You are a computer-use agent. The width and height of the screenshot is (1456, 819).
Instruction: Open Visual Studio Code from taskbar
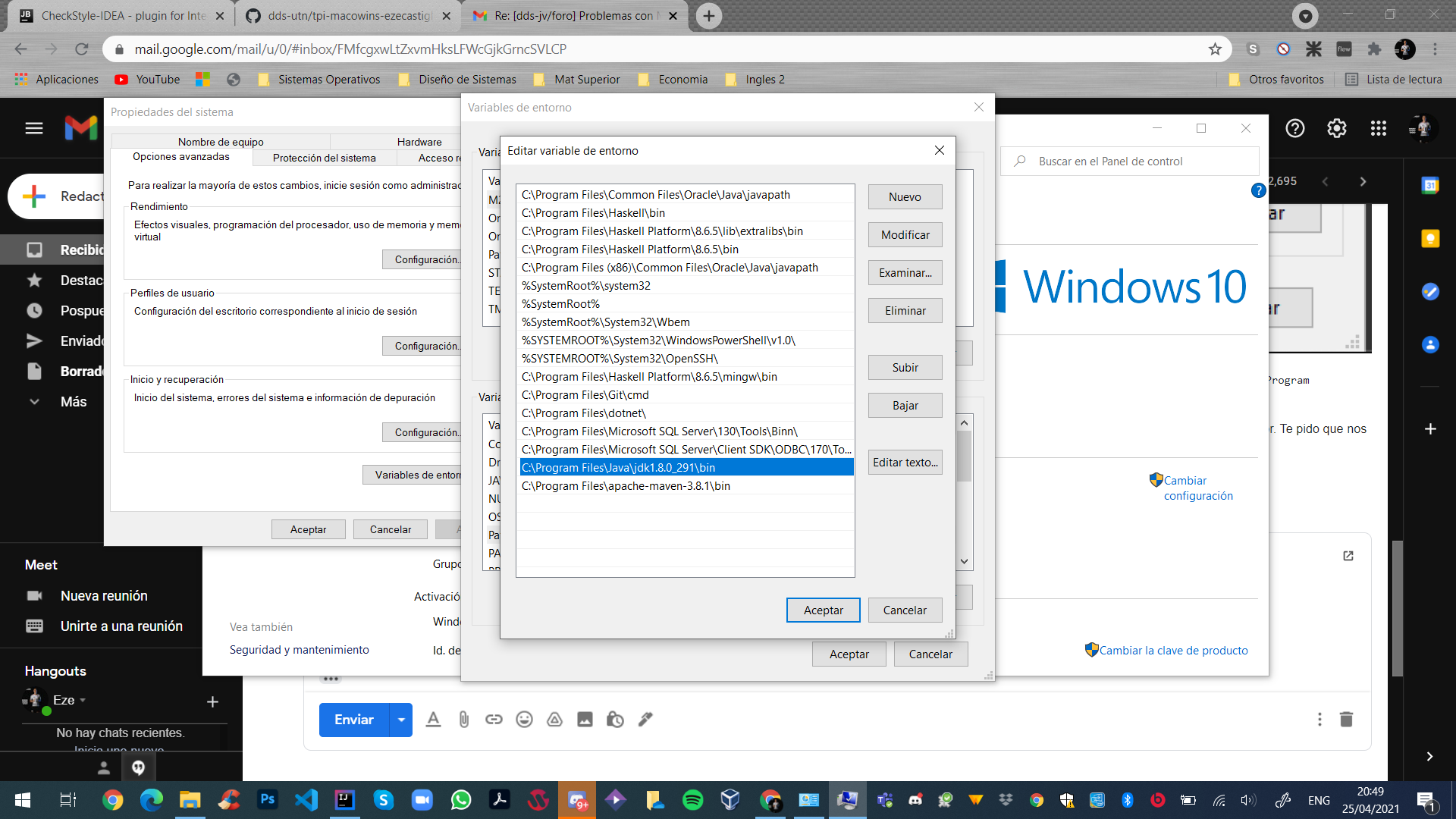(306, 800)
